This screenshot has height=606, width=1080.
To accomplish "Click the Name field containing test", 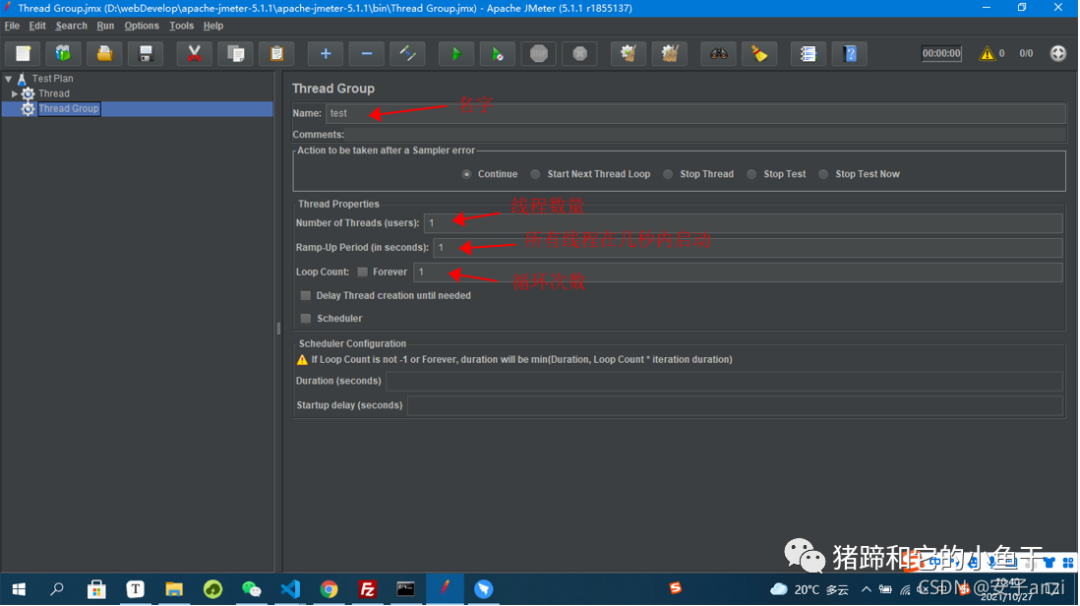I will click(696, 113).
